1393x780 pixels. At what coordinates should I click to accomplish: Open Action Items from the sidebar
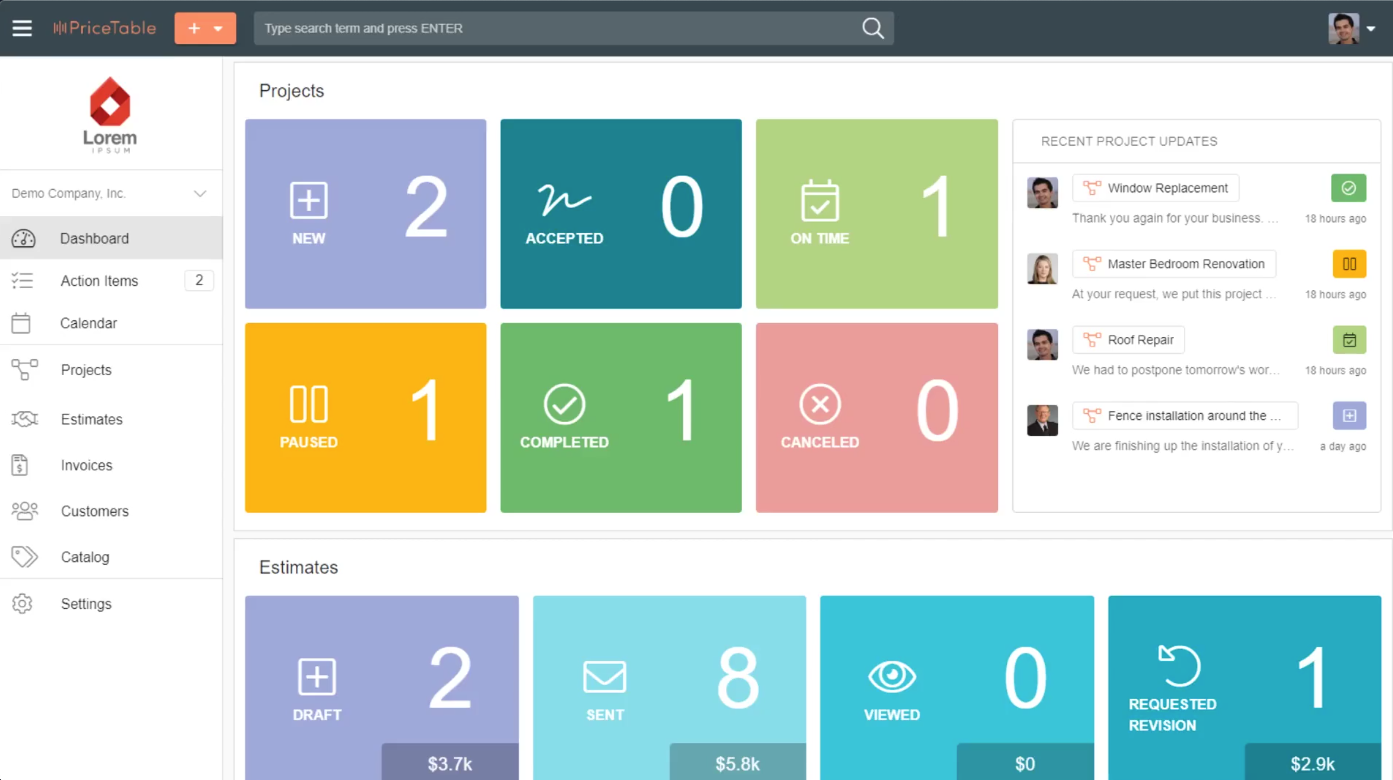[100, 281]
